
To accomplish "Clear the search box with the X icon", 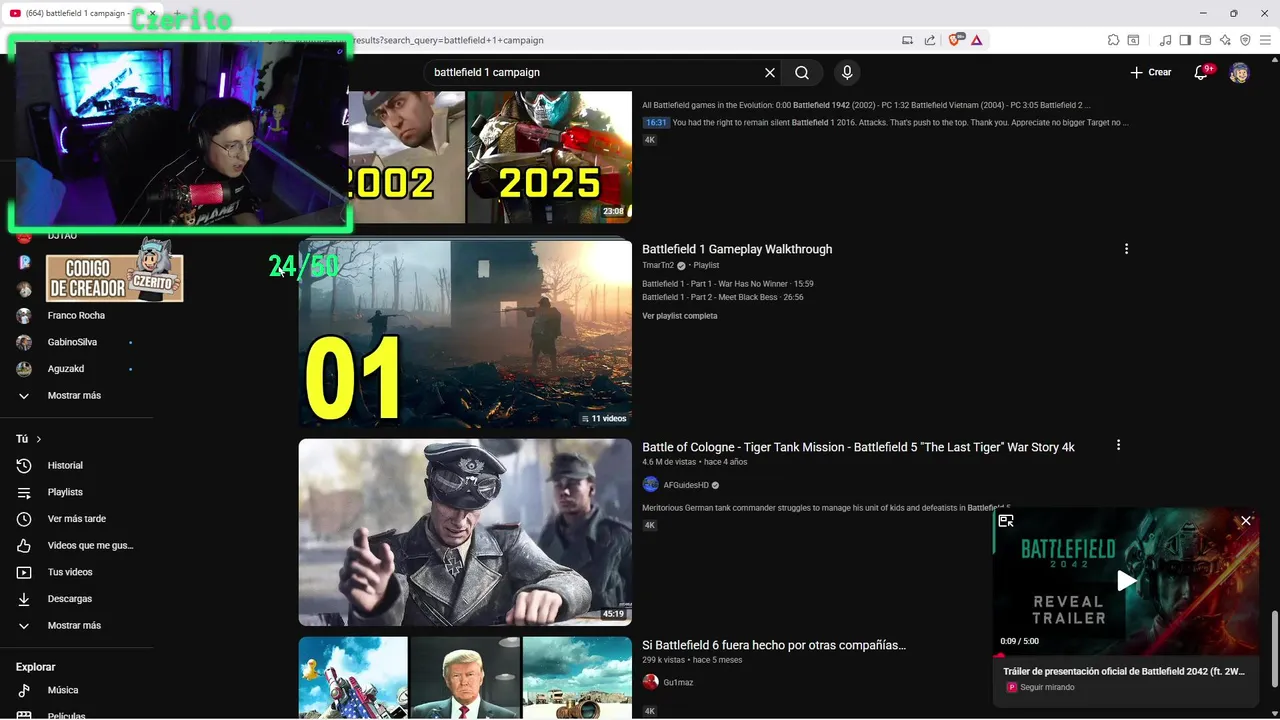I will (x=770, y=73).
